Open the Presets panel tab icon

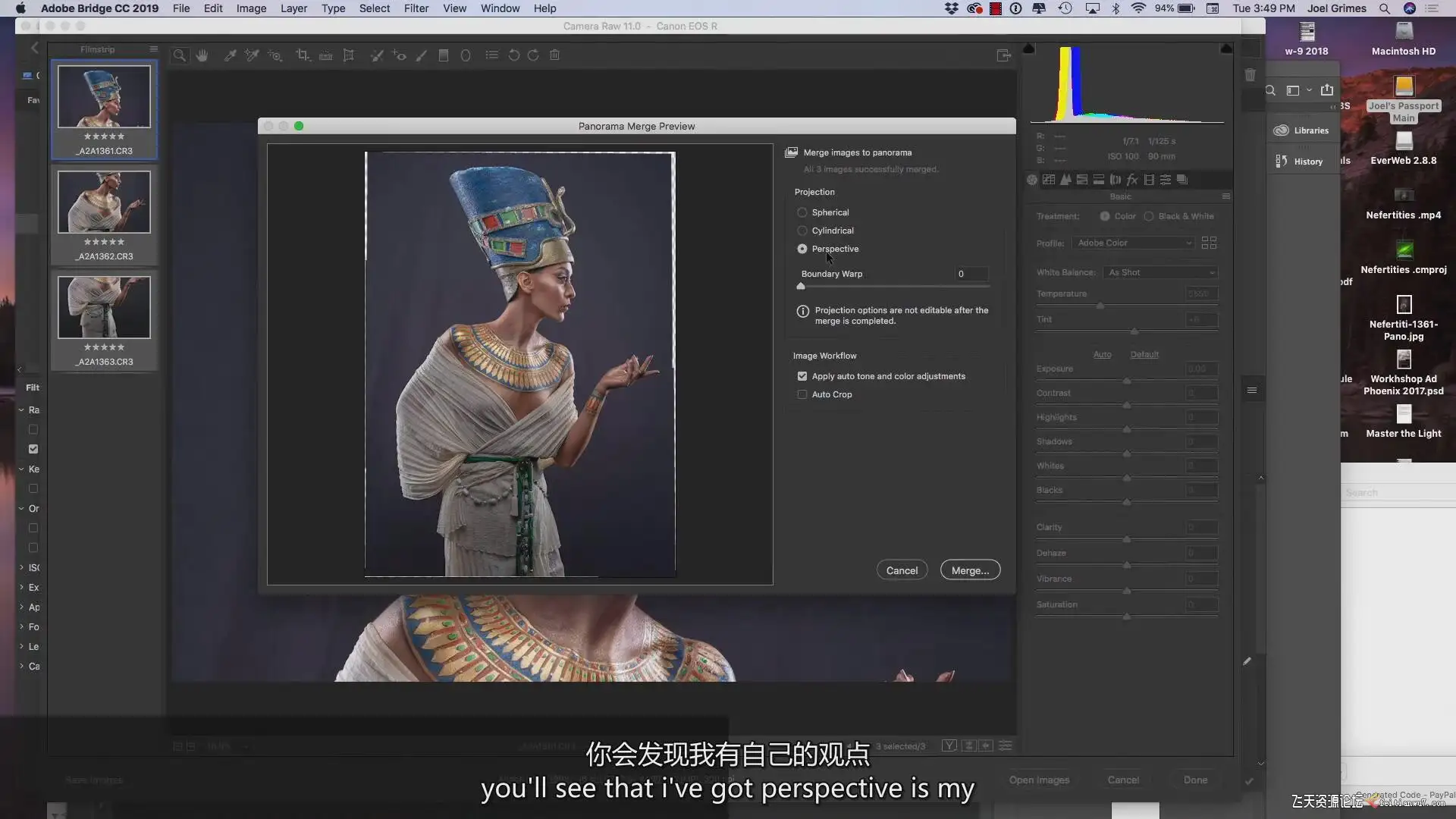click(1166, 180)
